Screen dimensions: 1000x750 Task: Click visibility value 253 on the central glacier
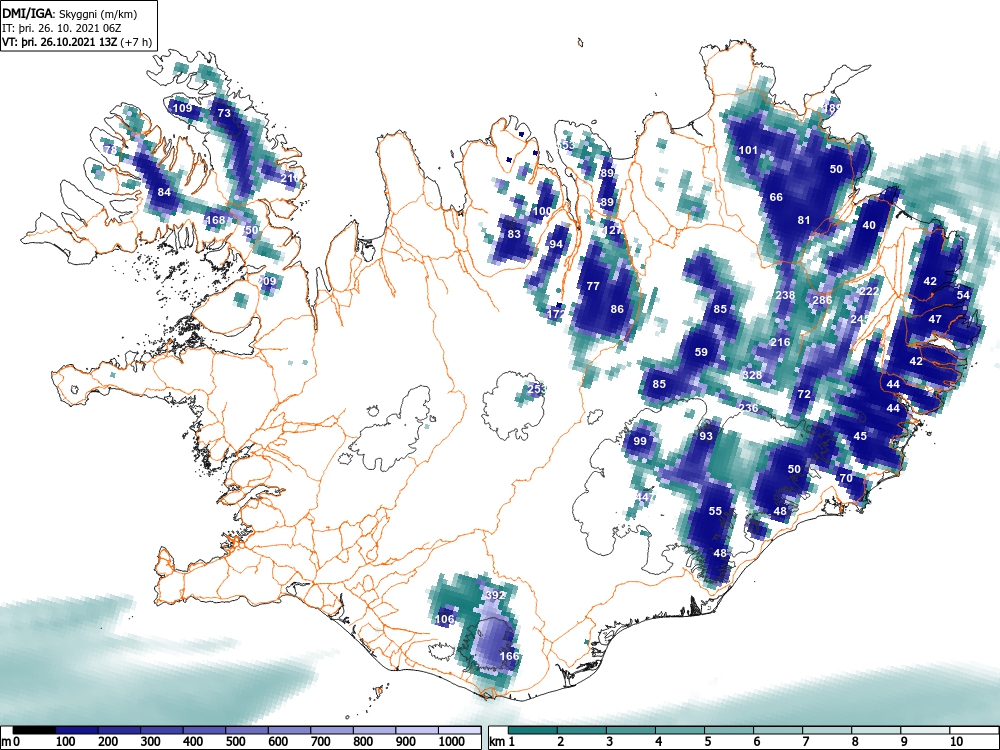pyautogui.click(x=536, y=388)
